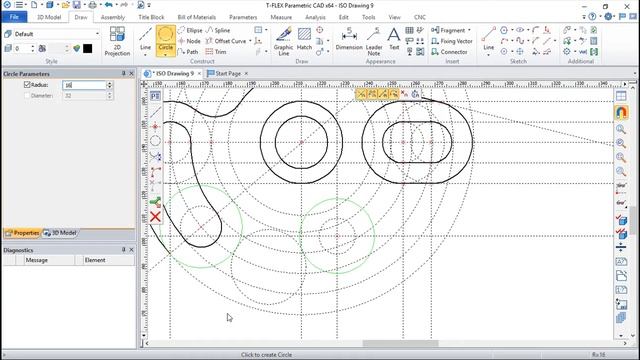
Task: Choose the Trim tool
Action: (x=216, y=52)
